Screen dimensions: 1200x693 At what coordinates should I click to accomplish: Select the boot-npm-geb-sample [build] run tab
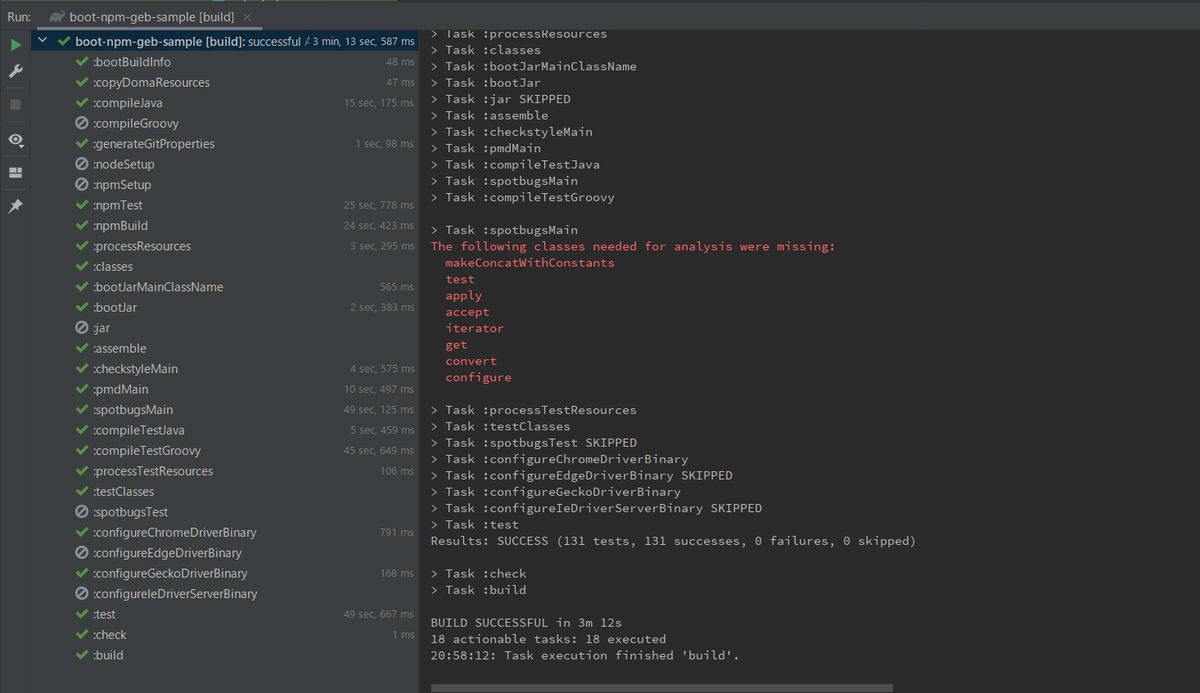pyautogui.click(x=151, y=17)
